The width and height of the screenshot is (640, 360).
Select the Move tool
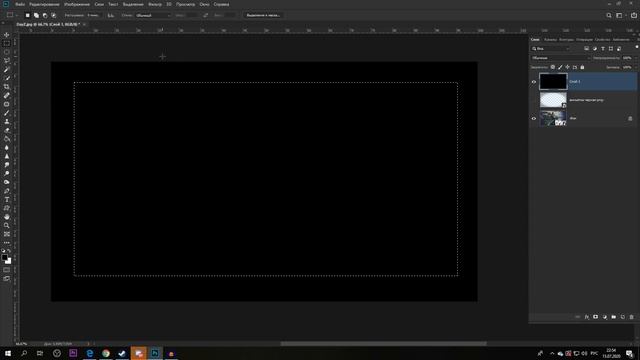(x=7, y=35)
